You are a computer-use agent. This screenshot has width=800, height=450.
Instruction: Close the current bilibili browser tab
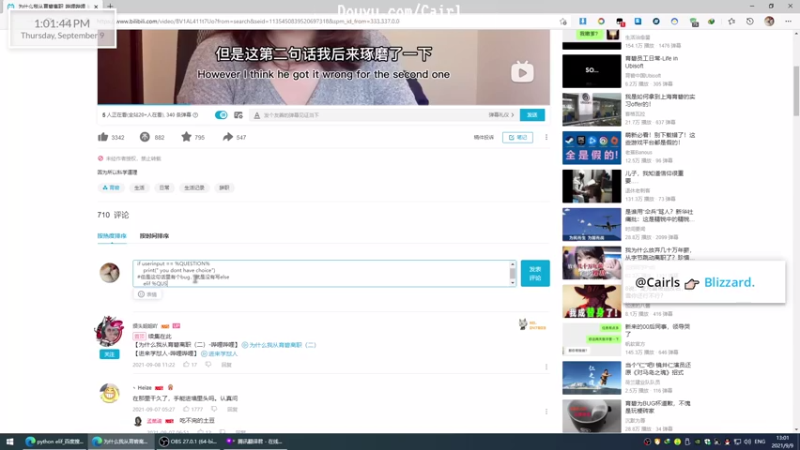[x=95, y=6]
